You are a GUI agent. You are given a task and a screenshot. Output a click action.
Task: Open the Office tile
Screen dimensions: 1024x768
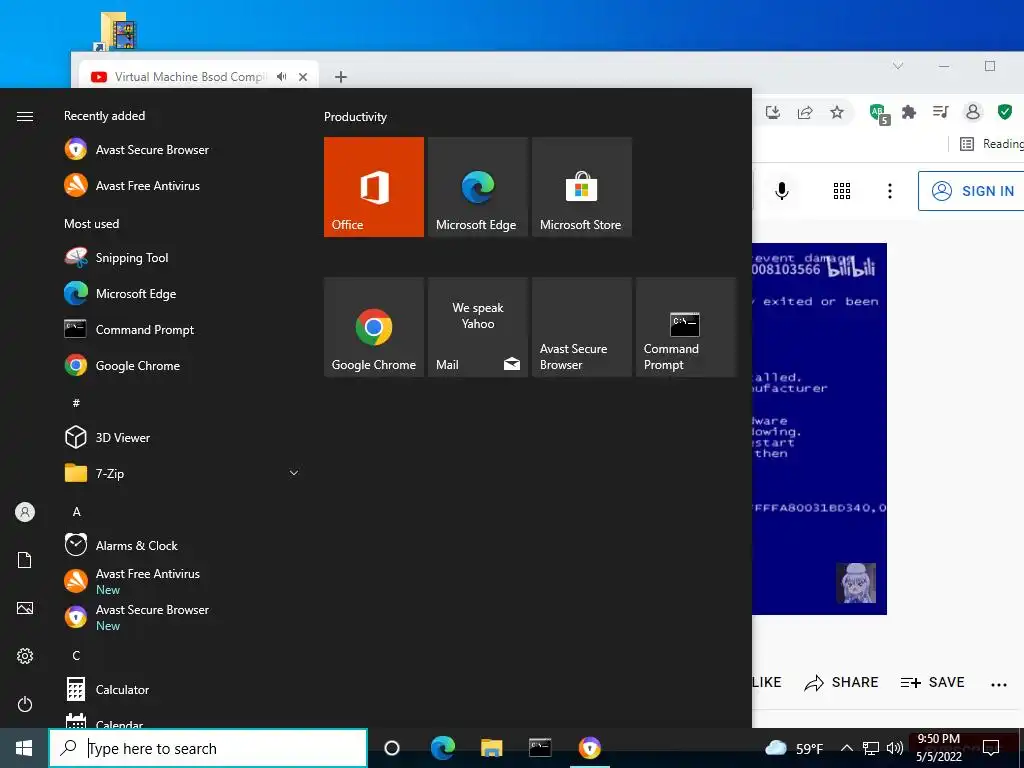(x=374, y=187)
